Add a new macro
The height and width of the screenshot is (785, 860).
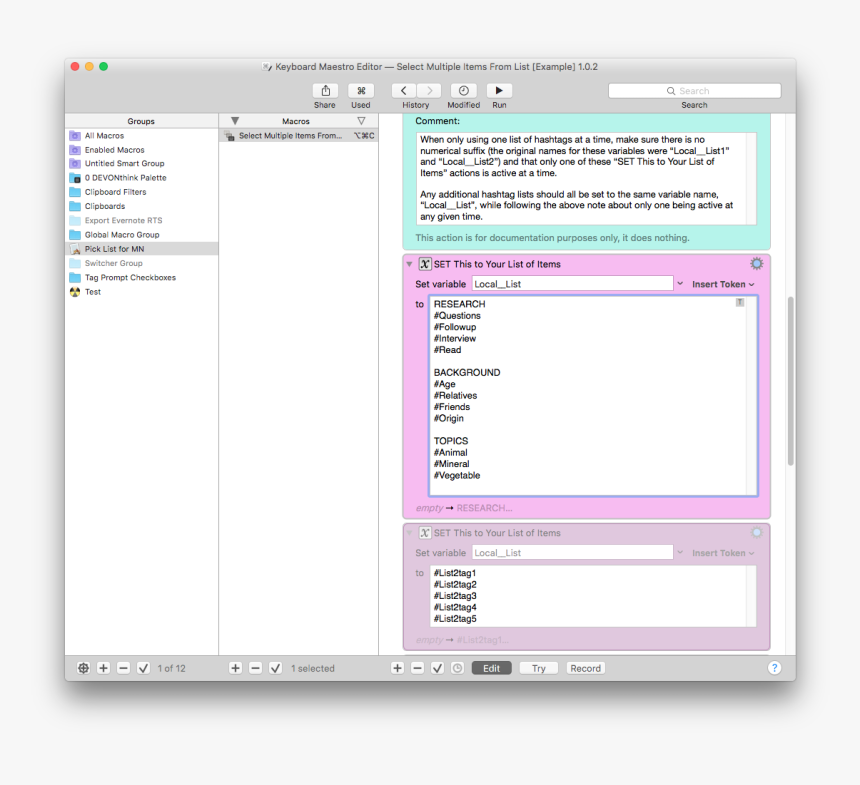[235, 668]
